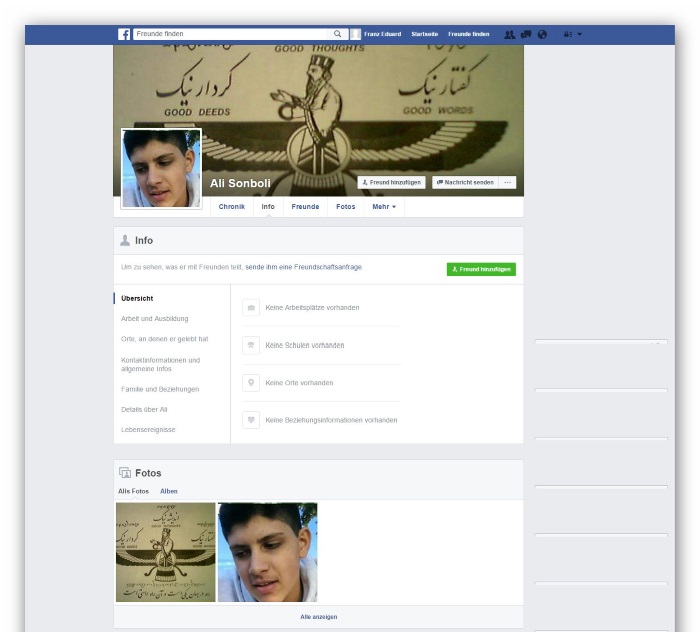Open the Freunde tab
This screenshot has width=700, height=632.
tap(305, 207)
